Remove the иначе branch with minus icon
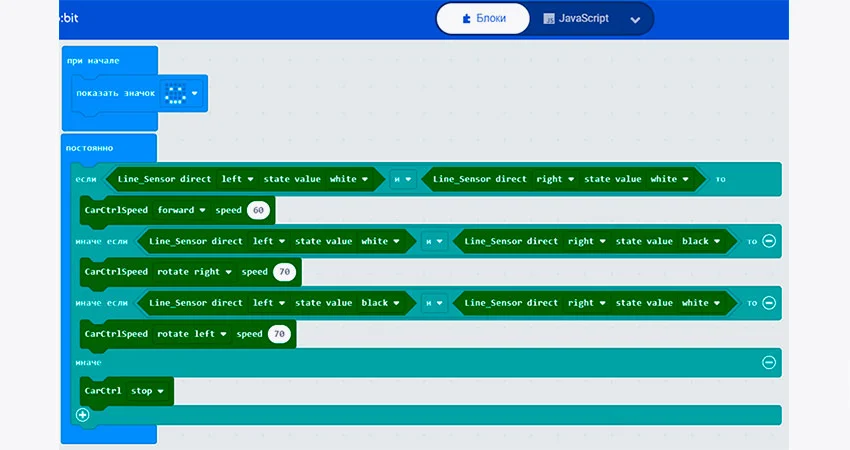Viewport: 850px width, 450px height. 768,362
